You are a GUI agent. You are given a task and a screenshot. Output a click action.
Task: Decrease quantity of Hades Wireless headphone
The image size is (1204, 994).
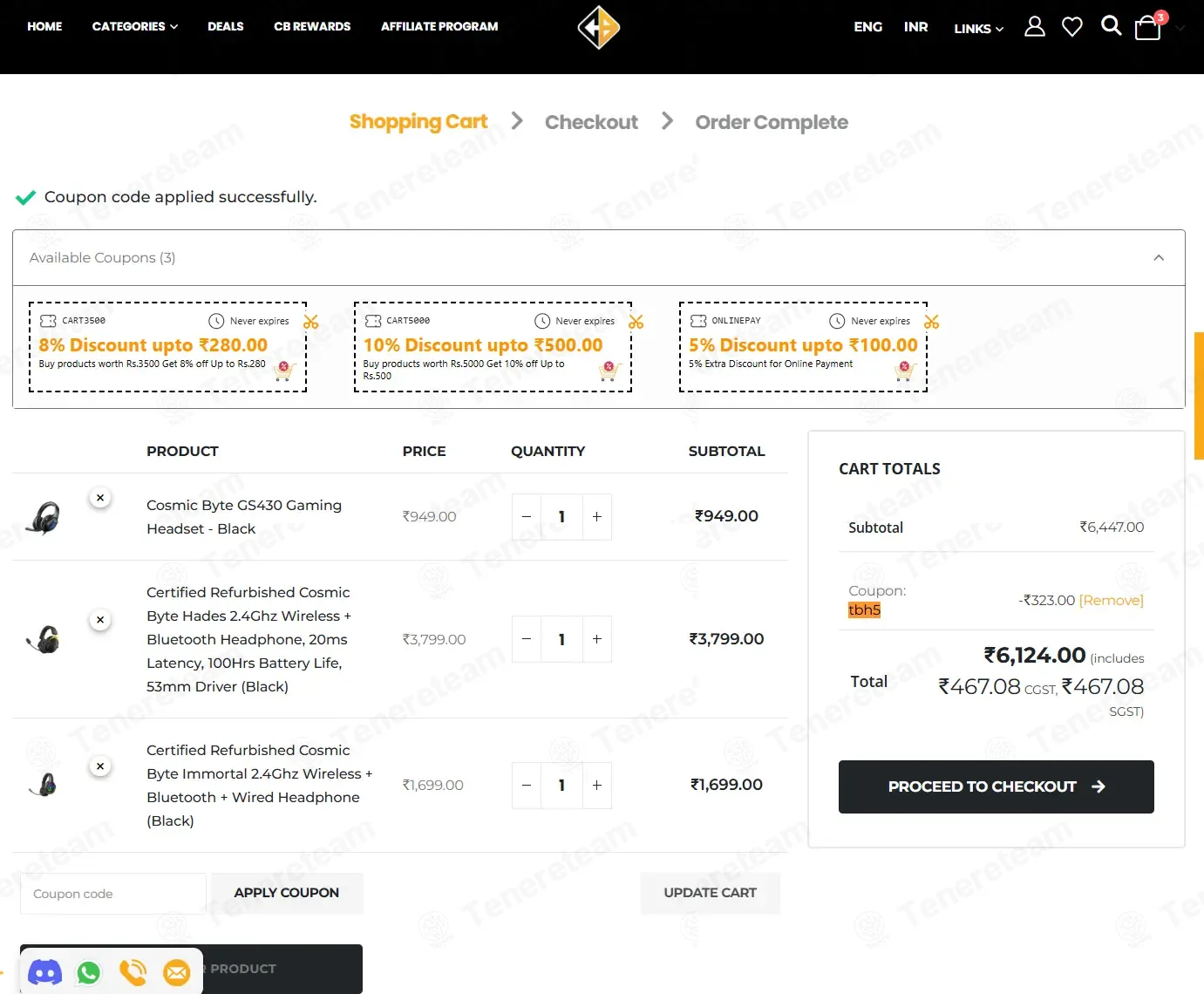click(x=527, y=639)
